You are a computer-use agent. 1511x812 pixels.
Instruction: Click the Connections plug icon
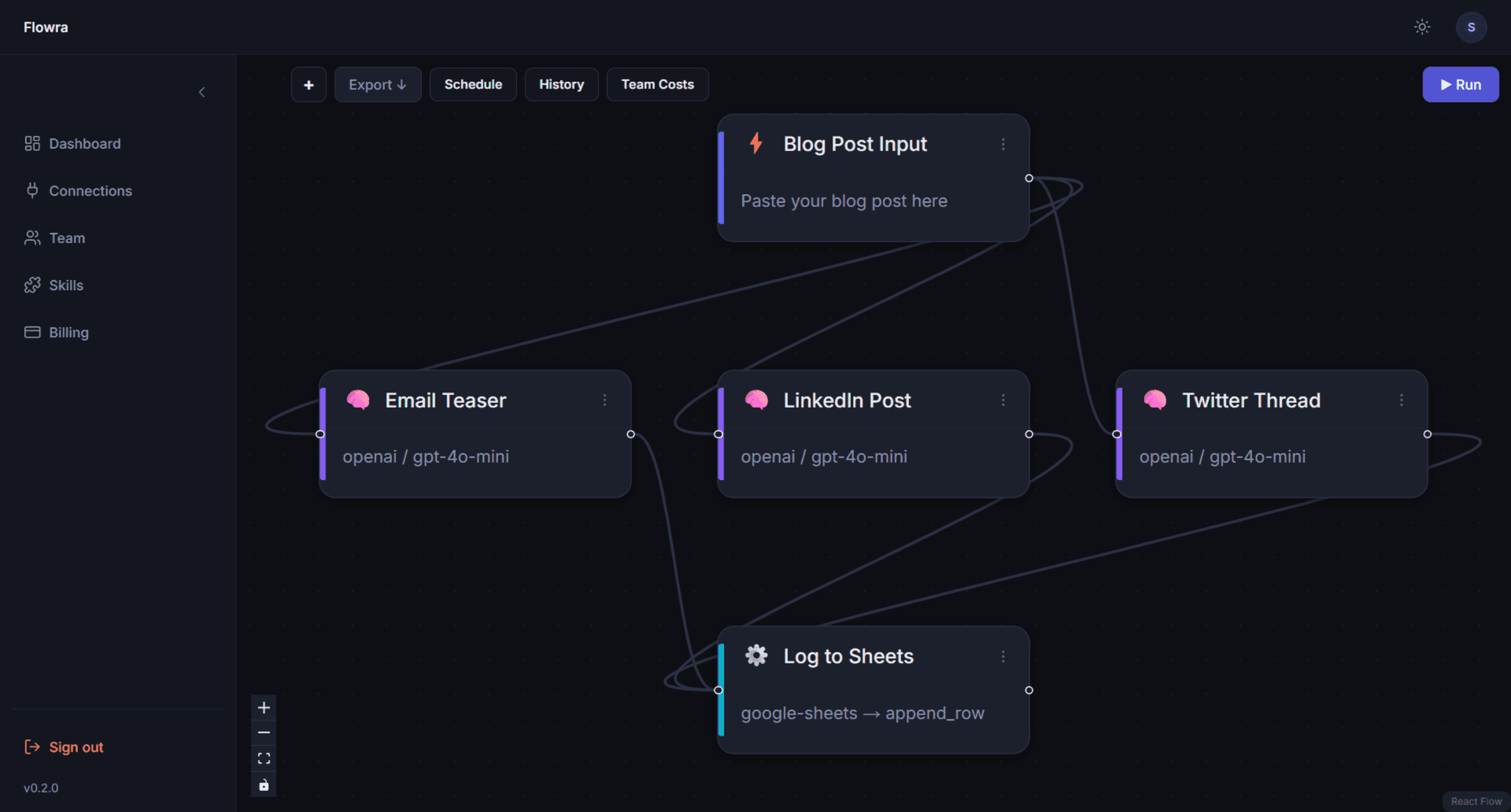coord(31,190)
